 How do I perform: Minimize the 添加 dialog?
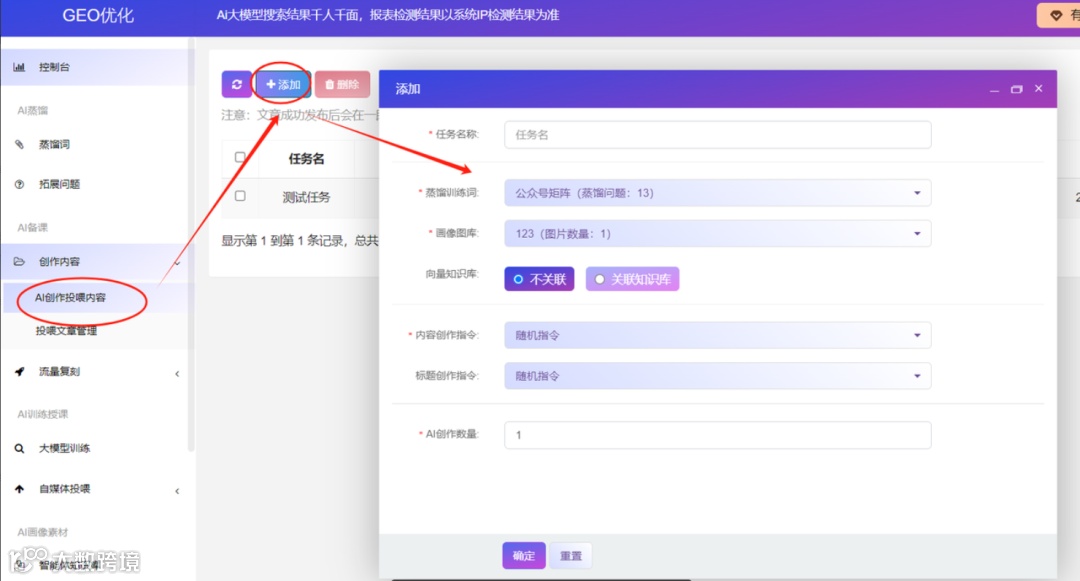(994, 89)
